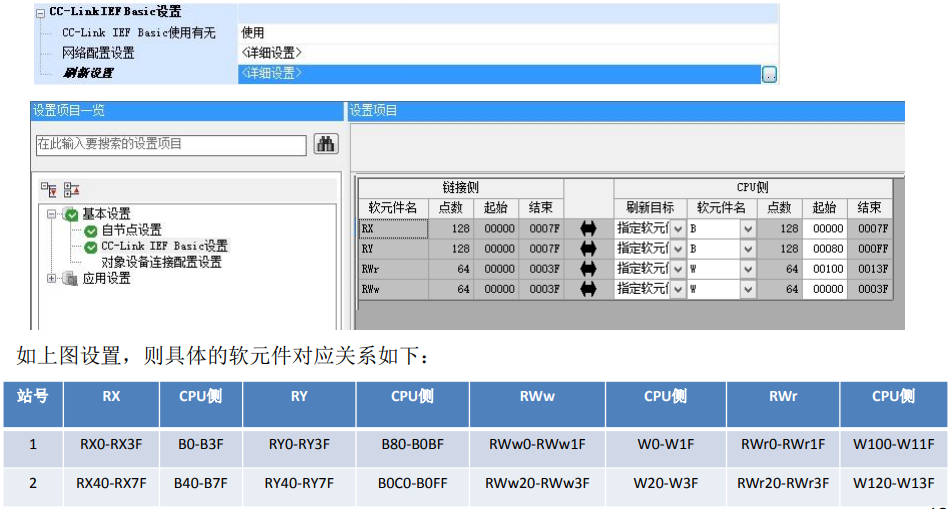Click the RWr link-side device name cell
The height and width of the screenshot is (509, 952).
pyautogui.click(x=393, y=269)
